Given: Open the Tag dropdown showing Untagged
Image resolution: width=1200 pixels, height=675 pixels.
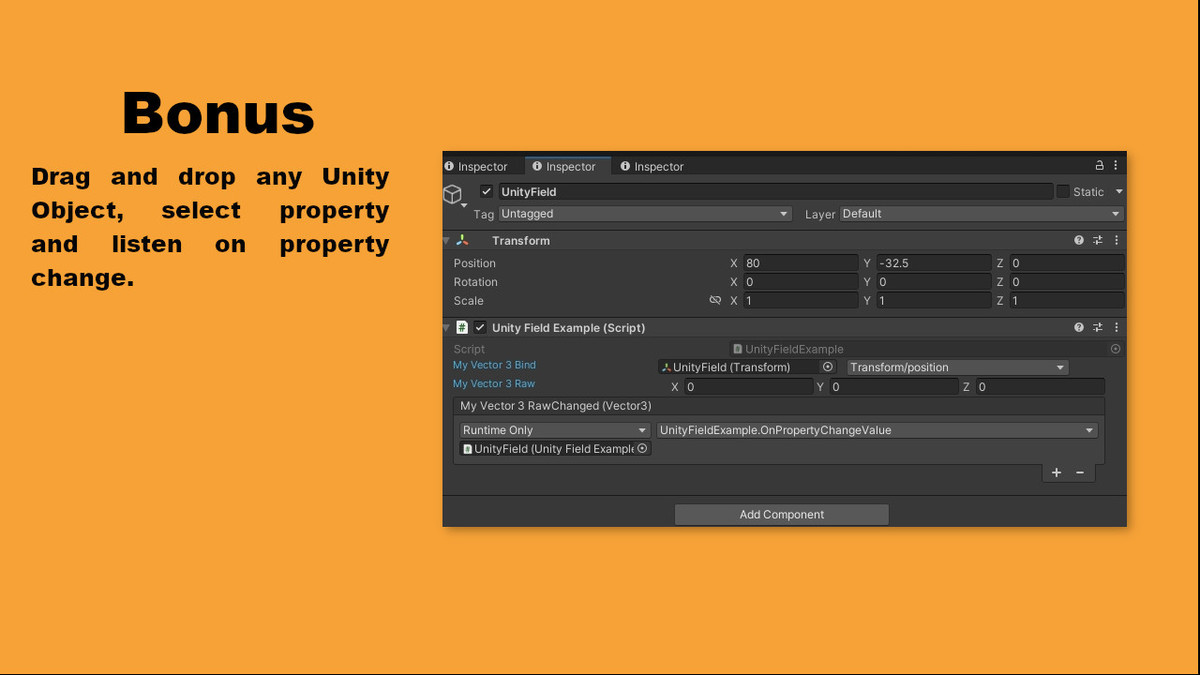Looking at the screenshot, I should (645, 214).
